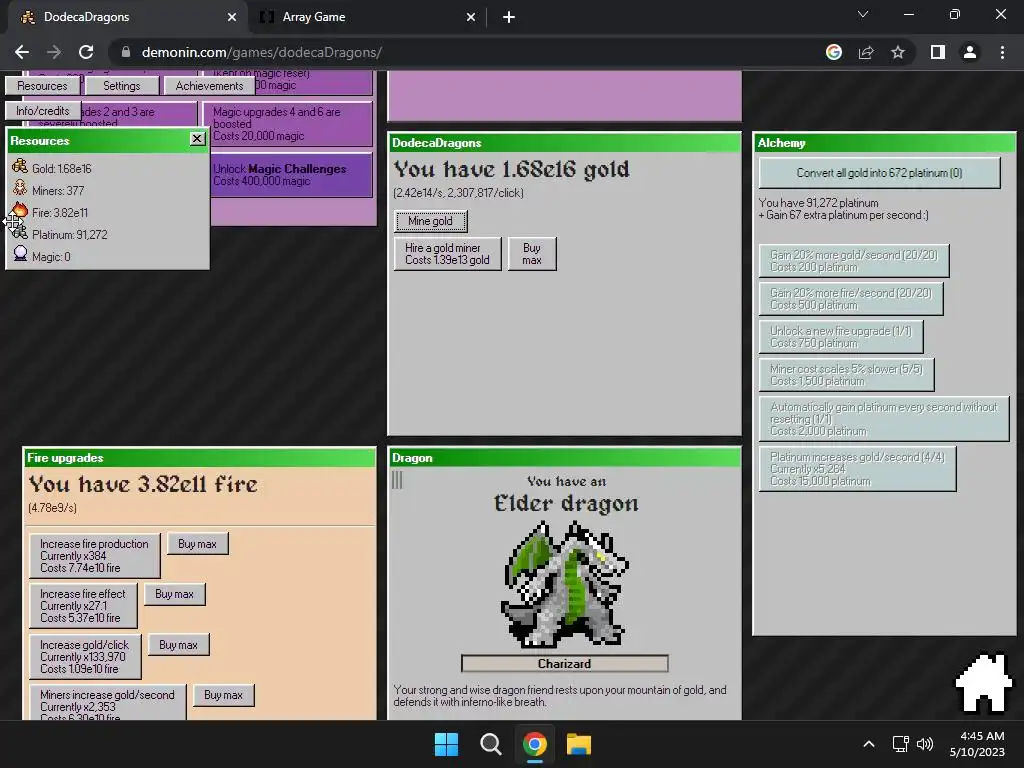Buy max for Increase fire production

click(x=197, y=544)
